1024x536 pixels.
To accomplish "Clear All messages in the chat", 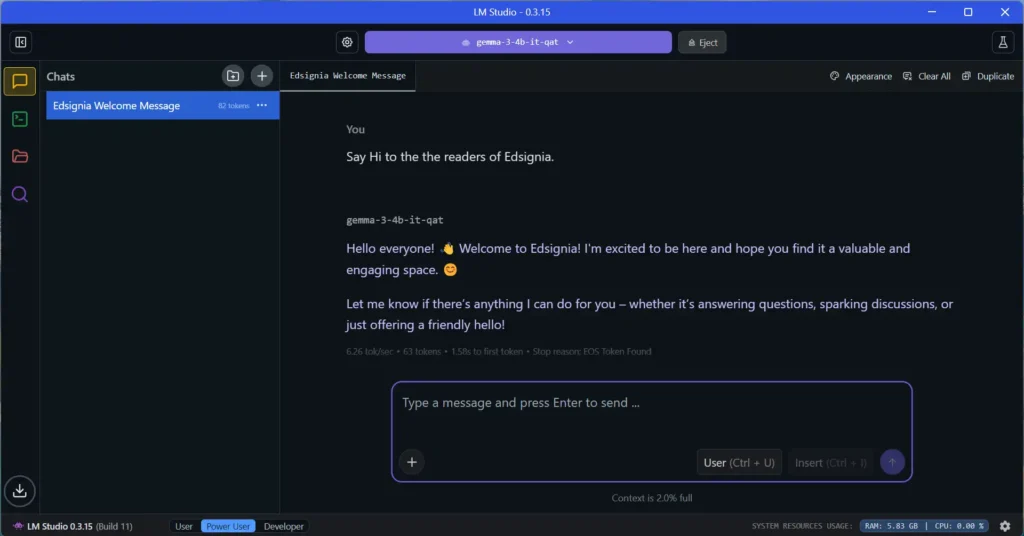I will pyautogui.click(x=927, y=76).
